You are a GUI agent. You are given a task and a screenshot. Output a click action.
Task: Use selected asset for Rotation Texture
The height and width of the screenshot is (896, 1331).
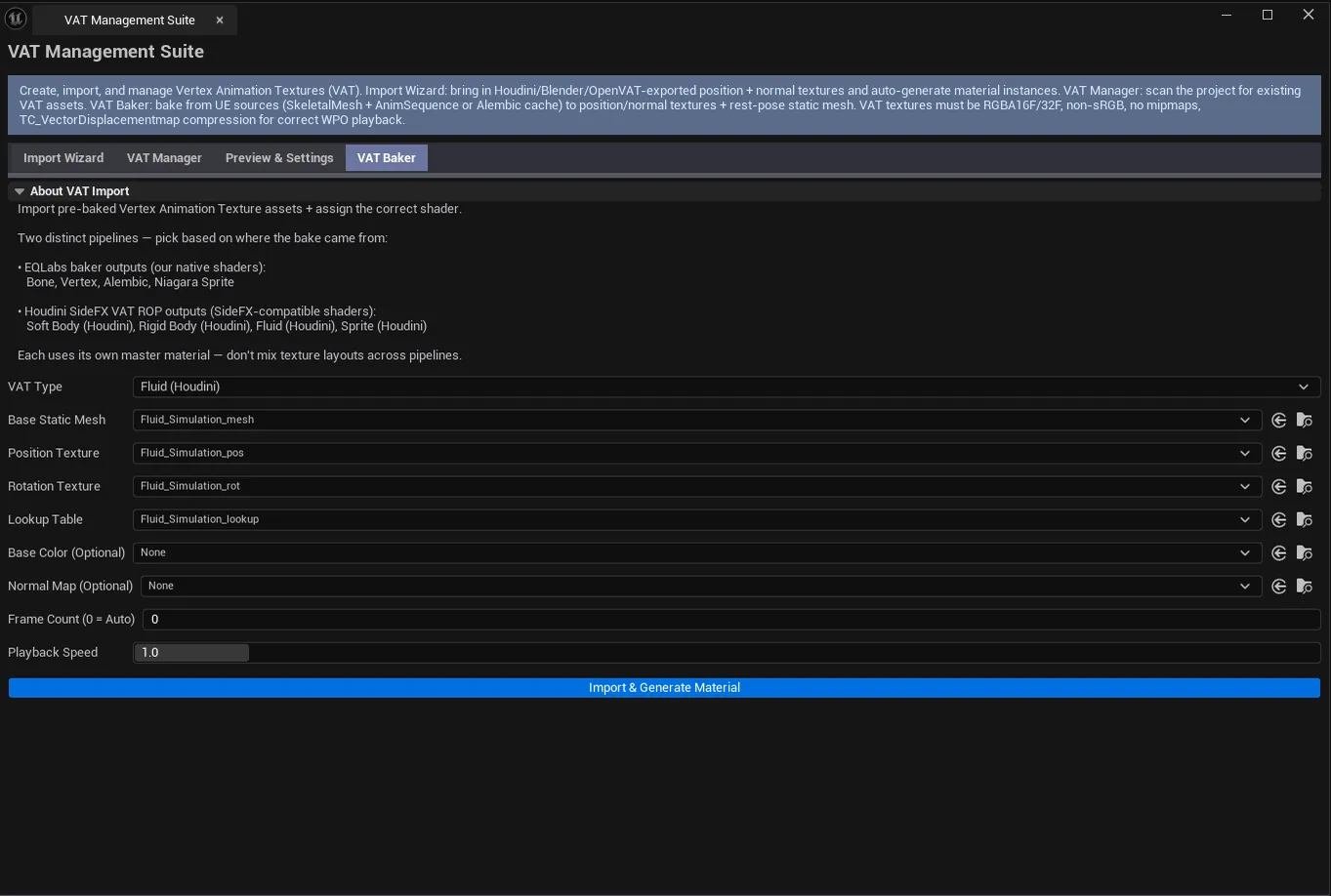1278,486
